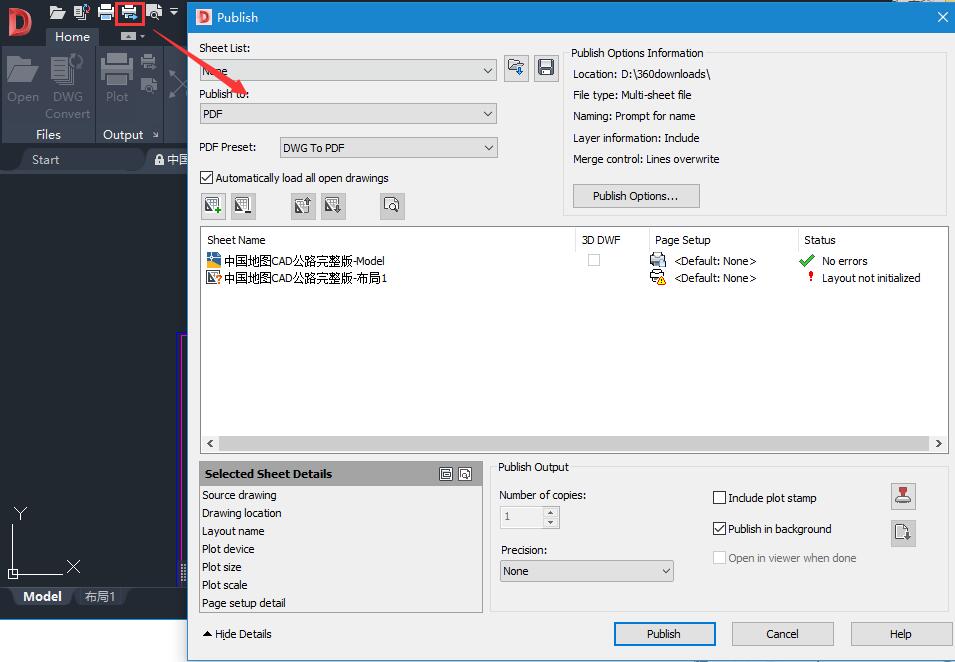This screenshot has height=662, width=955.
Task: Click the Add Sheets icon
Action: pyautogui.click(x=213, y=206)
